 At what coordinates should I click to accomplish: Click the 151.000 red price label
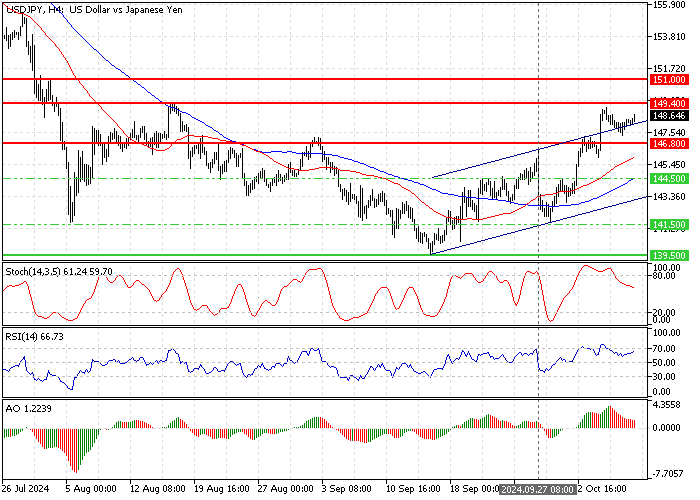pos(669,79)
